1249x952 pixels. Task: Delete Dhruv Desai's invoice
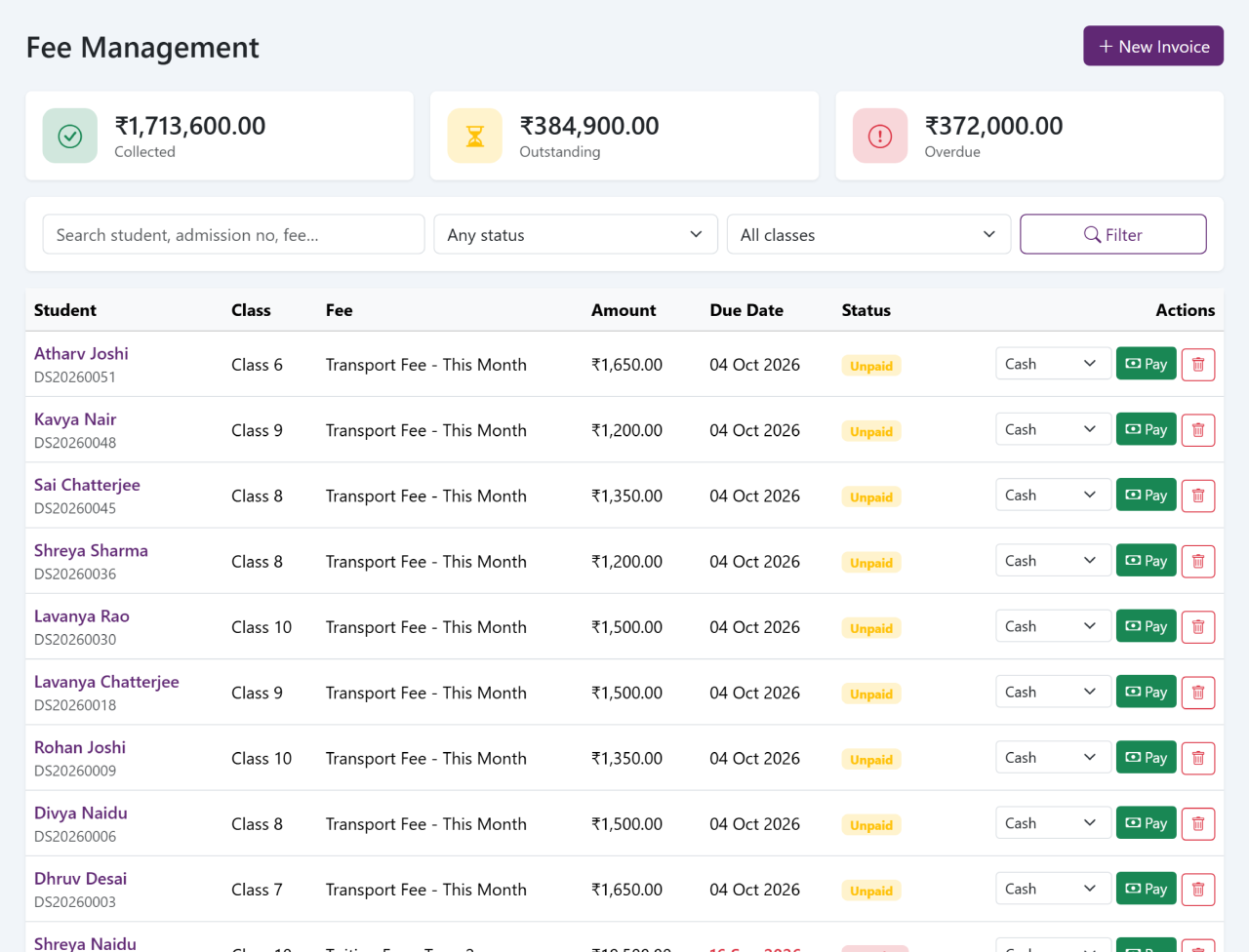(x=1198, y=889)
